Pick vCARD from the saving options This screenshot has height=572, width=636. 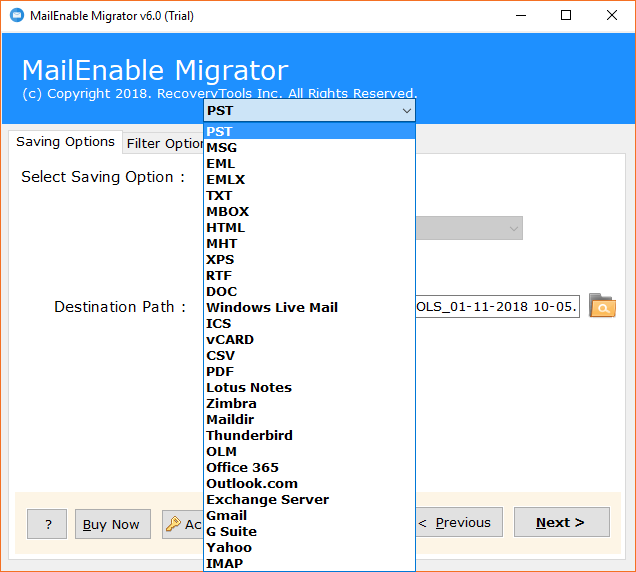(309, 340)
